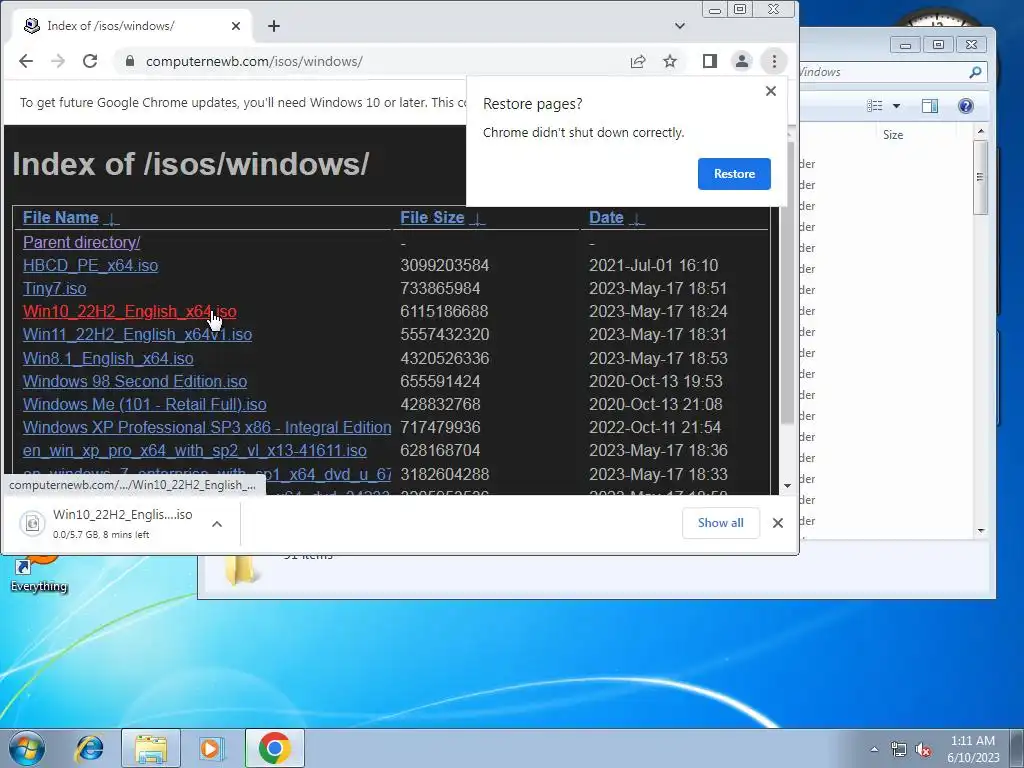Go back using Chrome's back arrow
1024x768 pixels.
25,61
